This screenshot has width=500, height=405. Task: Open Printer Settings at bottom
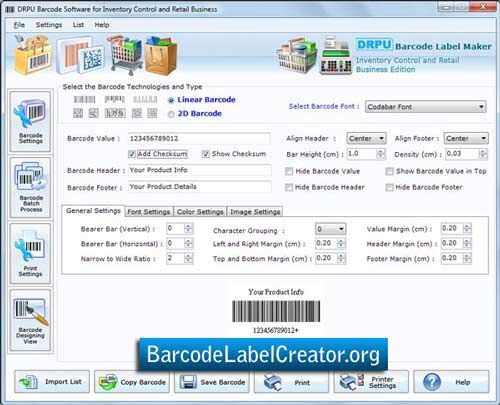coord(371,382)
